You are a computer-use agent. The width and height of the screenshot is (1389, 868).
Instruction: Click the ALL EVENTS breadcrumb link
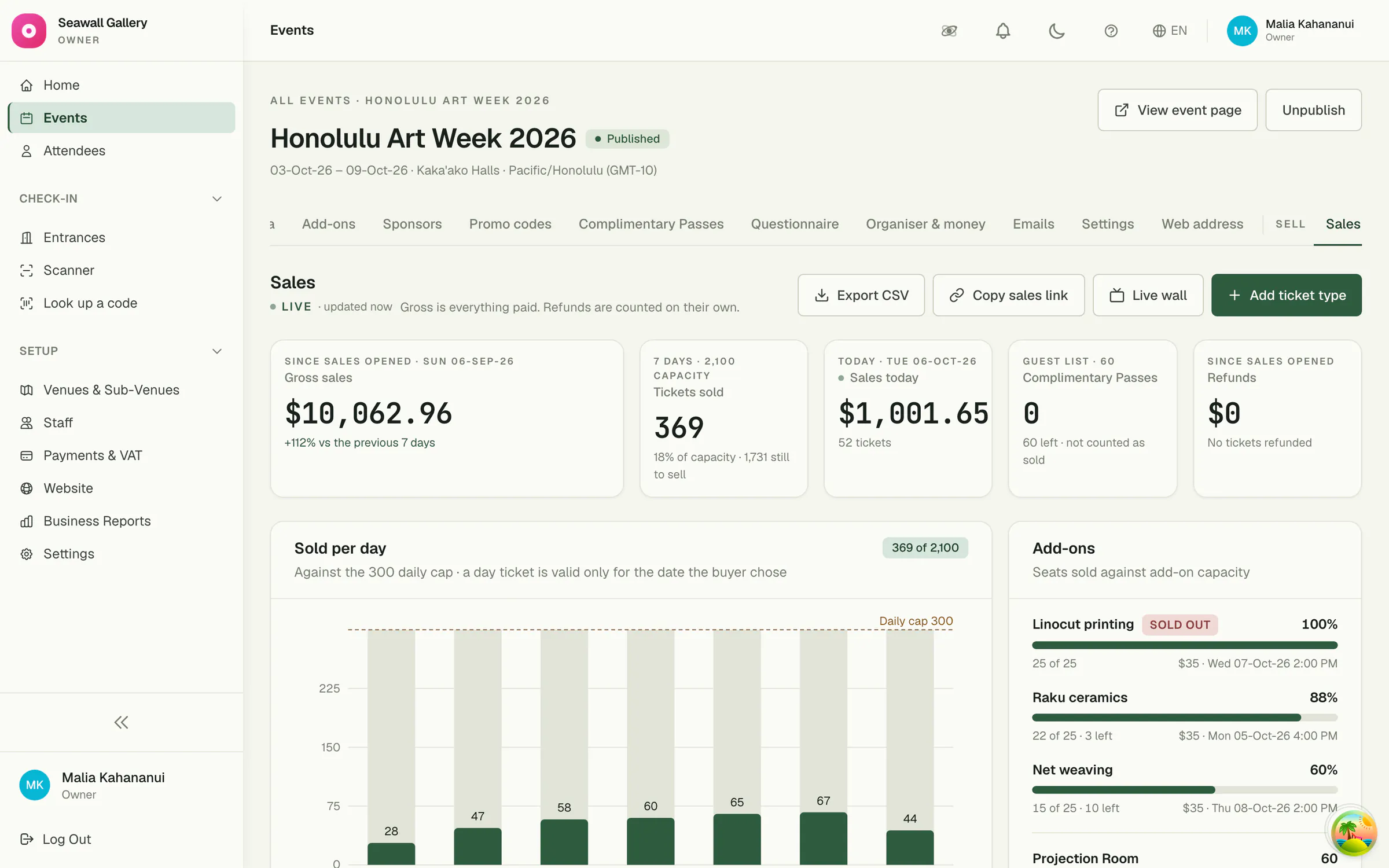310,101
